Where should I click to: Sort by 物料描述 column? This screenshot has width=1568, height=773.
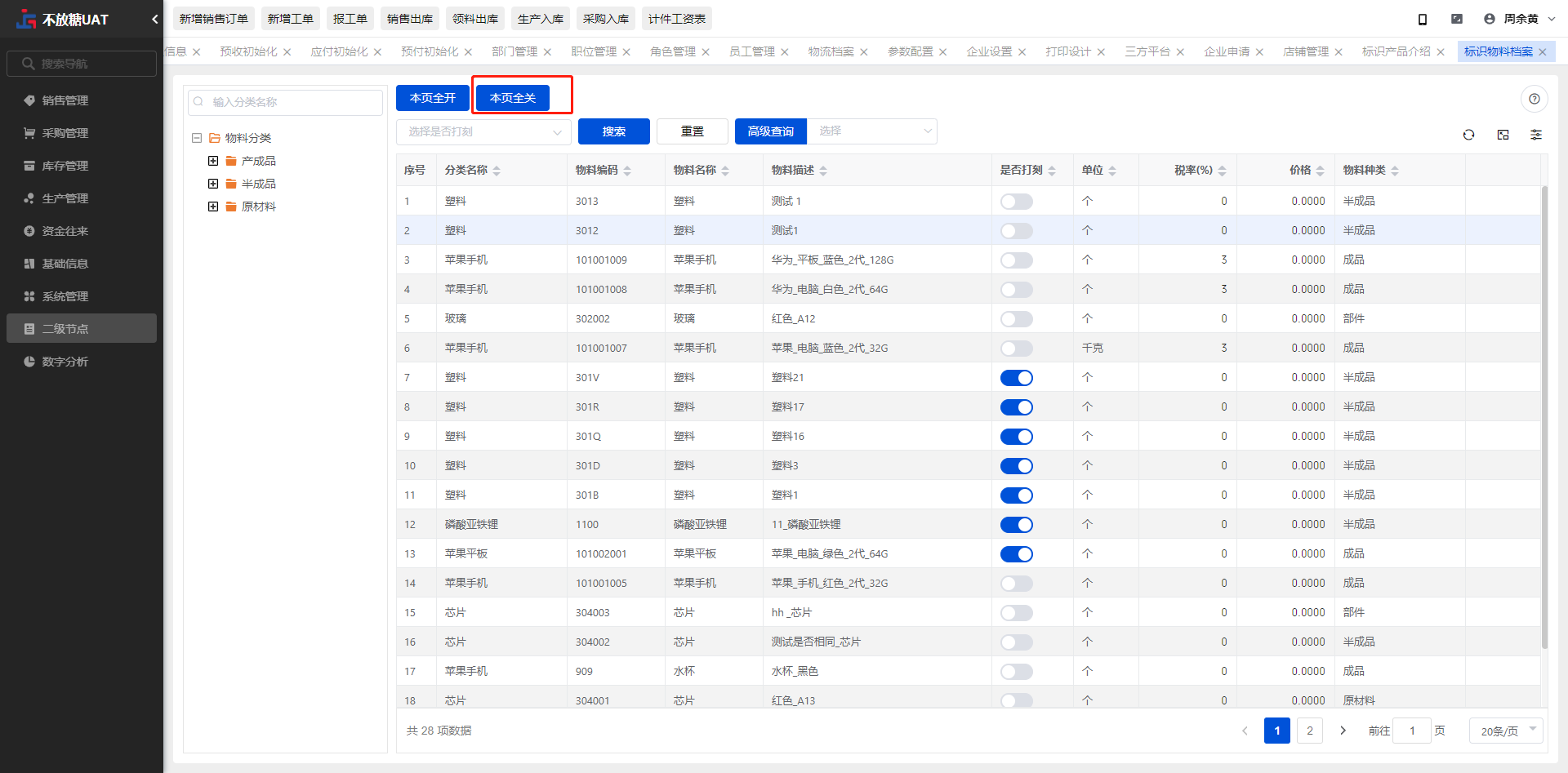[823, 171]
